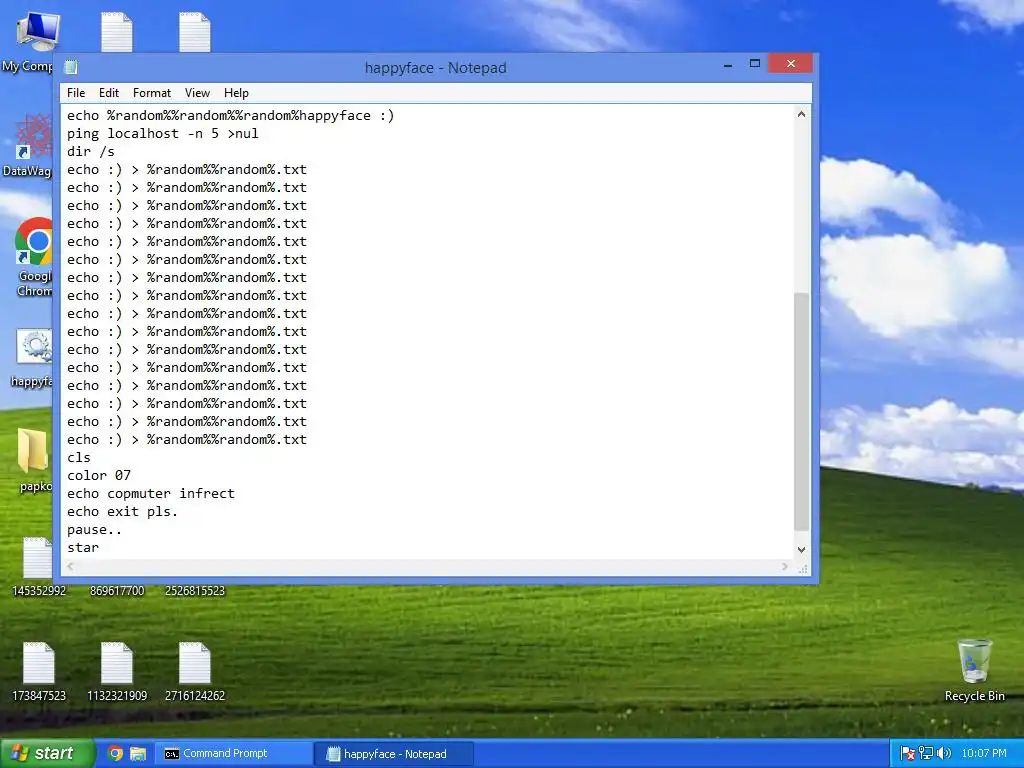1024x768 pixels.
Task: Click the horizontal scrollbar right arrow
Action: 785,567
